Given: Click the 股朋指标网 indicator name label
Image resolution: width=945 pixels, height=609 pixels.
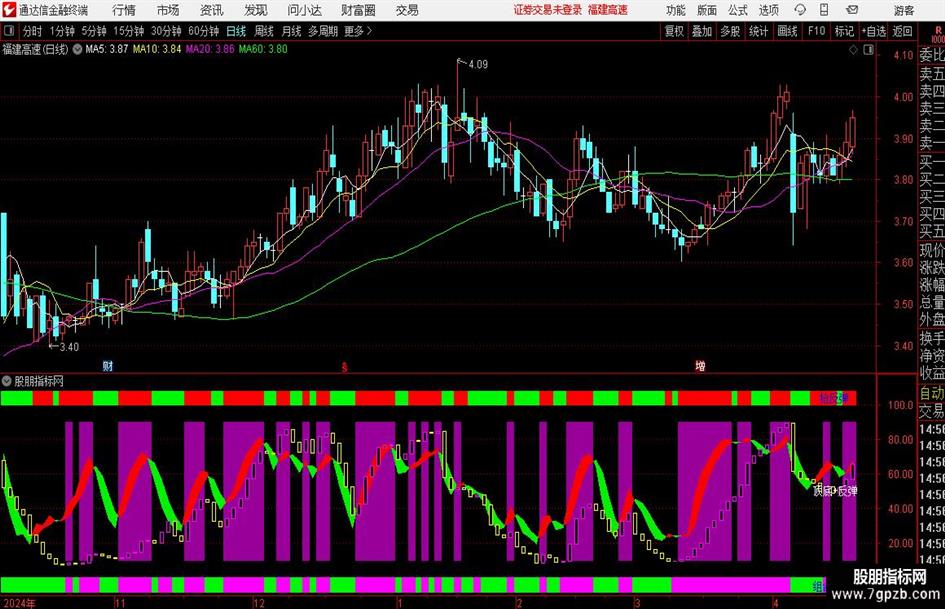Looking at the screenshot, I should 39,381.
